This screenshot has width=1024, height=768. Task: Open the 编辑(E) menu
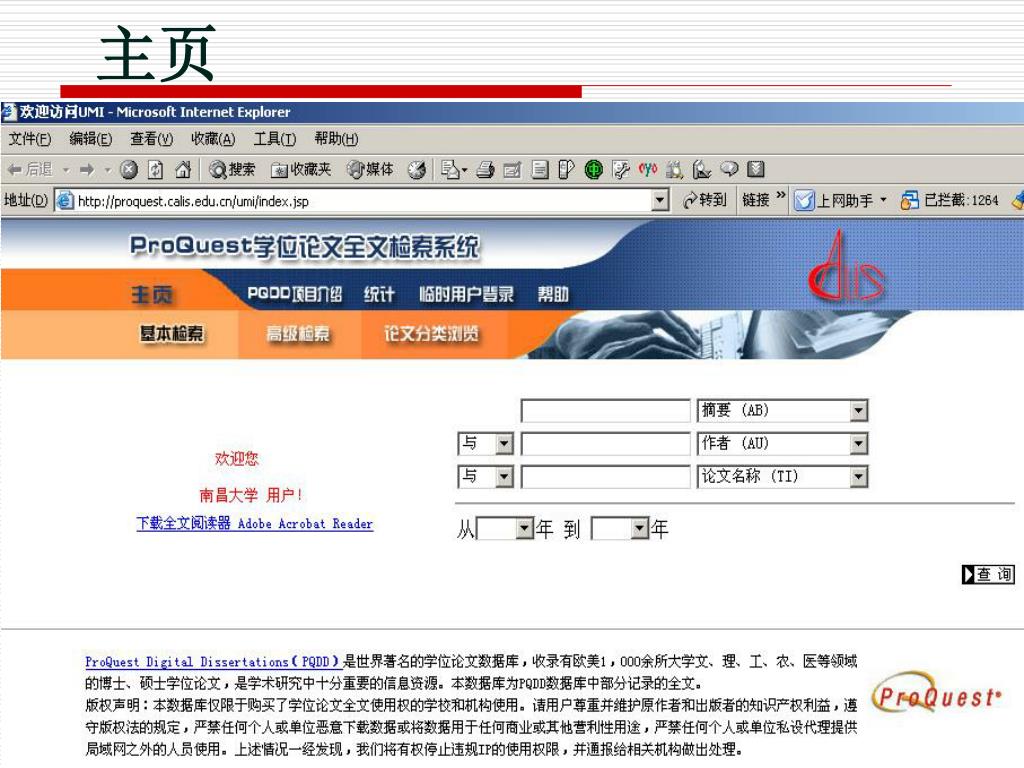pyautogui.click(x=90, y=139)
